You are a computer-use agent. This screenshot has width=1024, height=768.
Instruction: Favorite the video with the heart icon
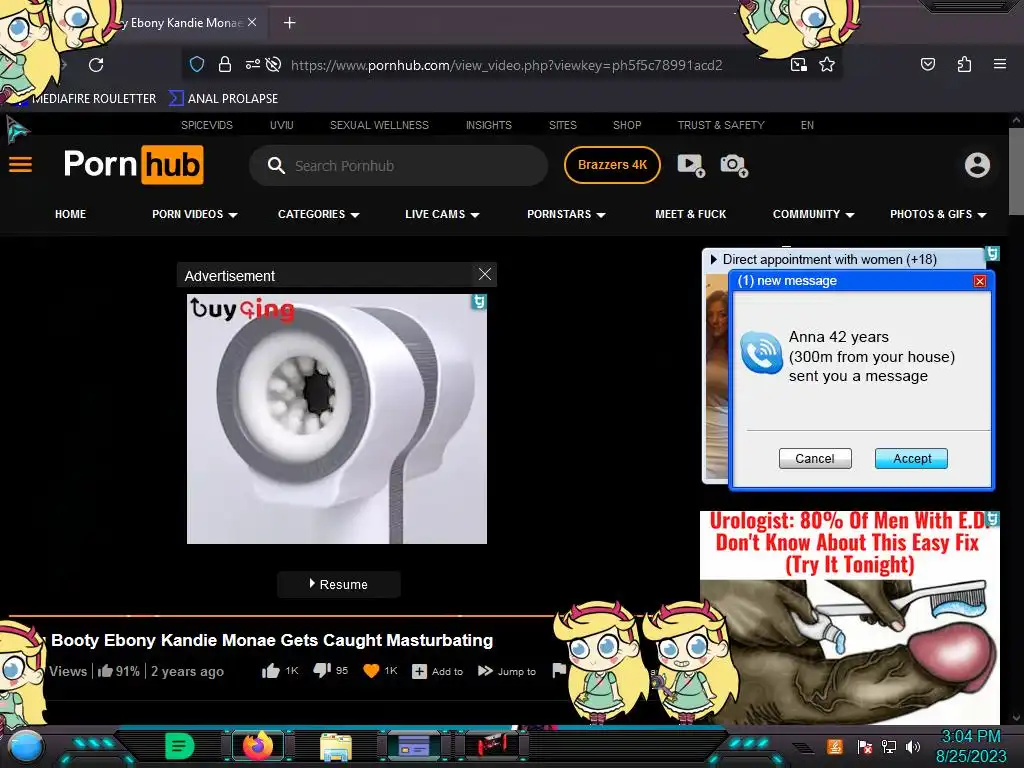371,671
